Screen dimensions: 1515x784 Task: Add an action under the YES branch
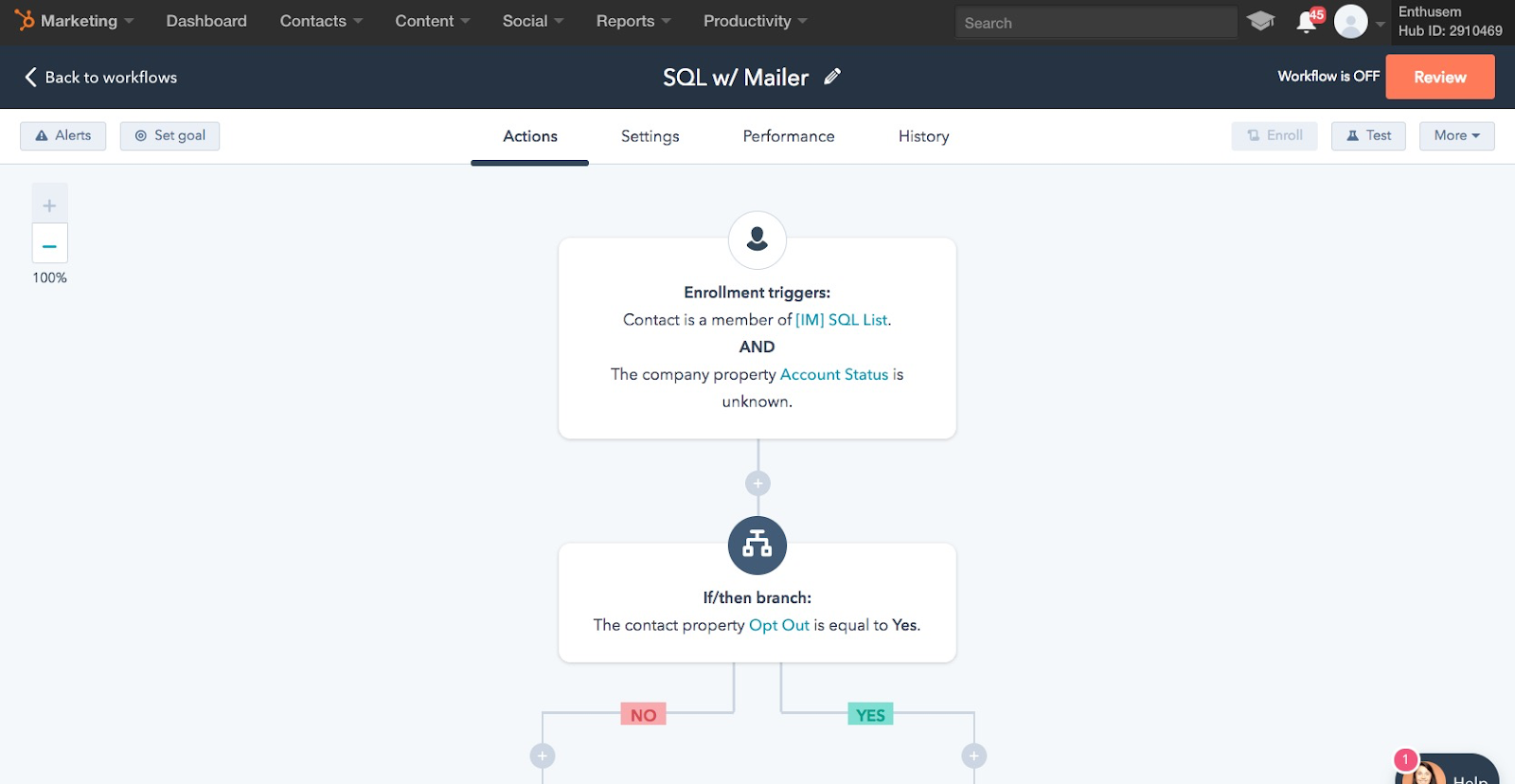coord(973,756)
